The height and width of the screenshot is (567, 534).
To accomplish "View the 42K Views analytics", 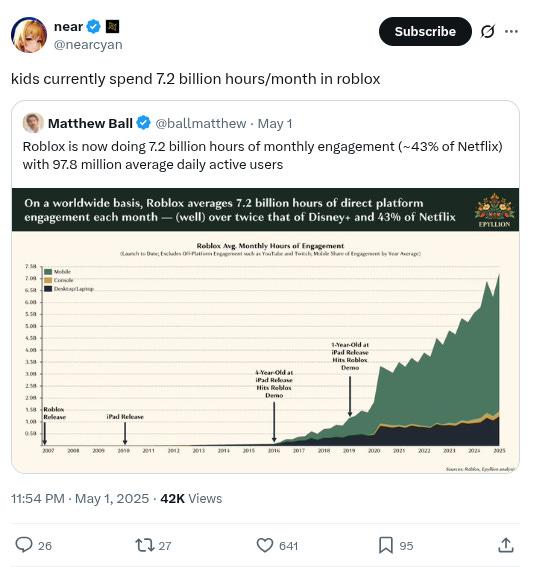I will pyautogui.click(x=191, y=498).
